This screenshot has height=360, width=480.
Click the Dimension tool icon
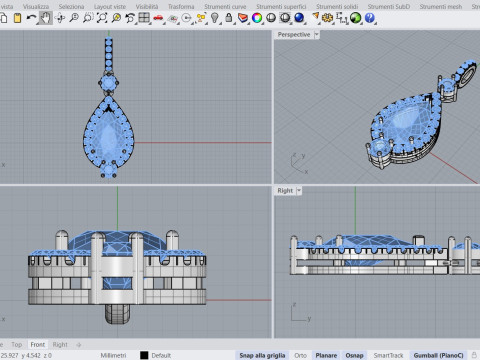342,18
